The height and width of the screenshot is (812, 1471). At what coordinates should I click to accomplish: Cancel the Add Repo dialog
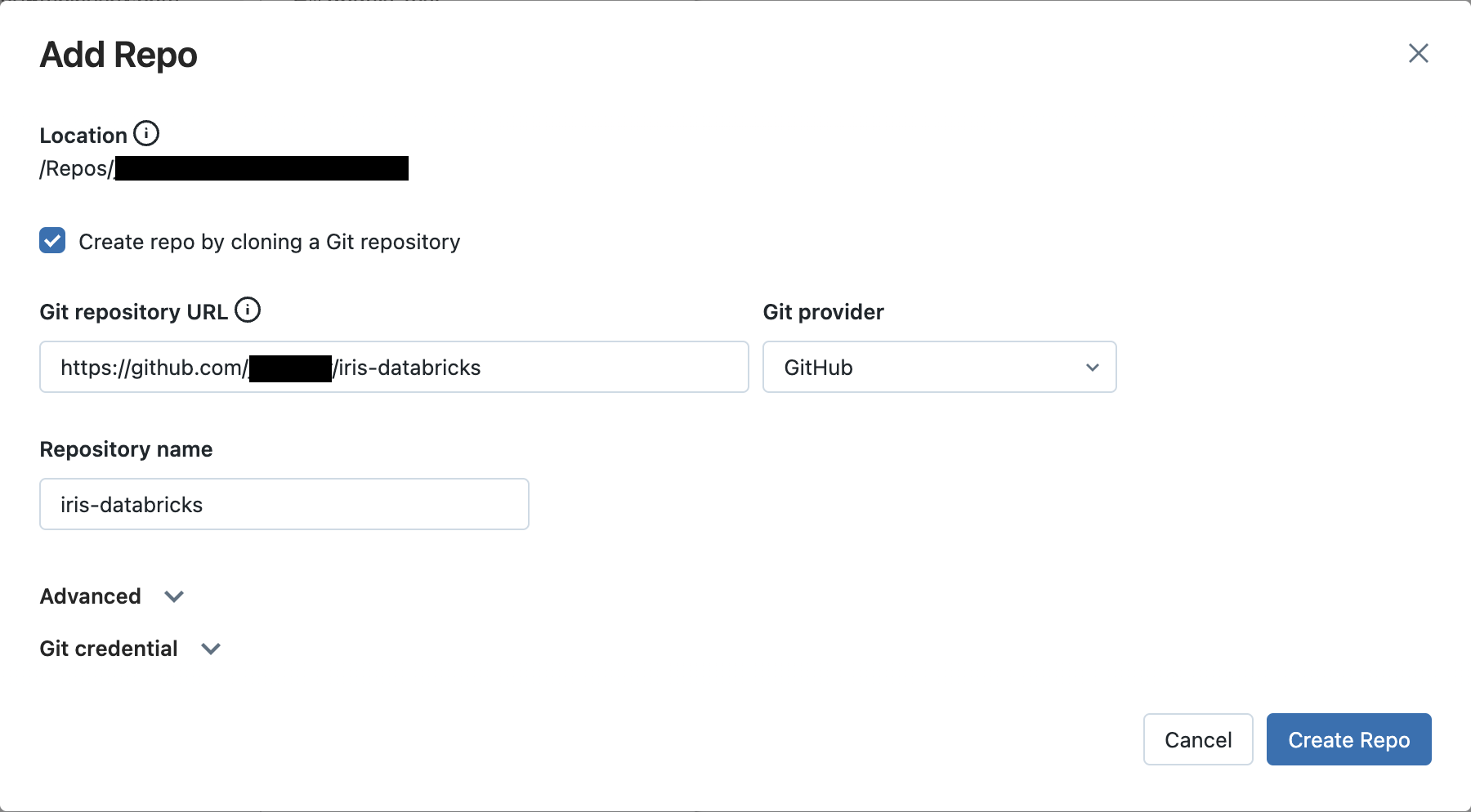tap(1197, 739)
